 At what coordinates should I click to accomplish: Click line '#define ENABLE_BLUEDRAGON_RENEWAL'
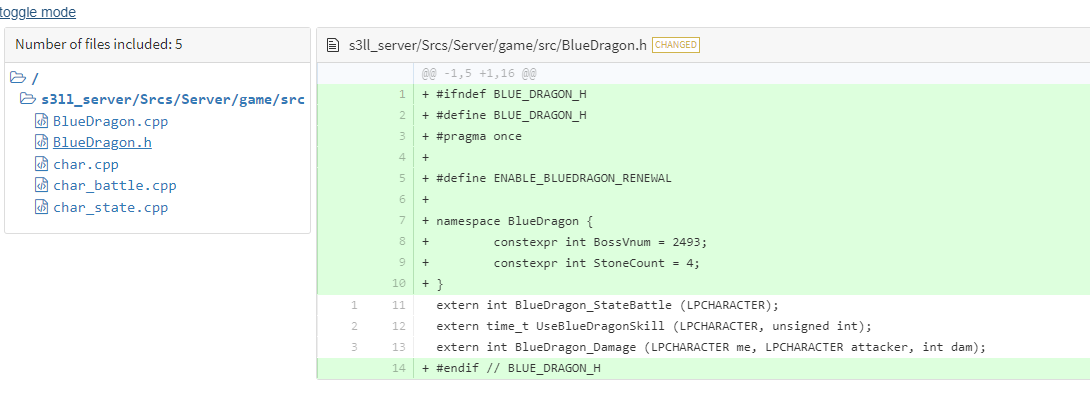click(554, 178)
